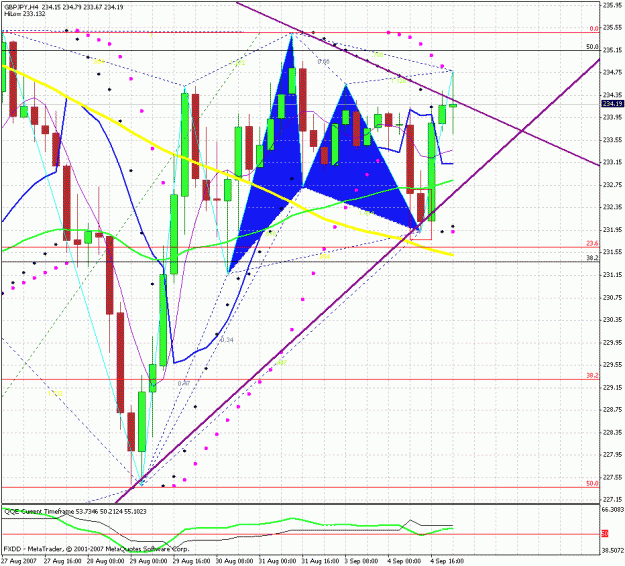This screenshot has width=625, height=566.
Task: Select the 27 Aug 16:00 time label
Action: (x=62, y=561)
